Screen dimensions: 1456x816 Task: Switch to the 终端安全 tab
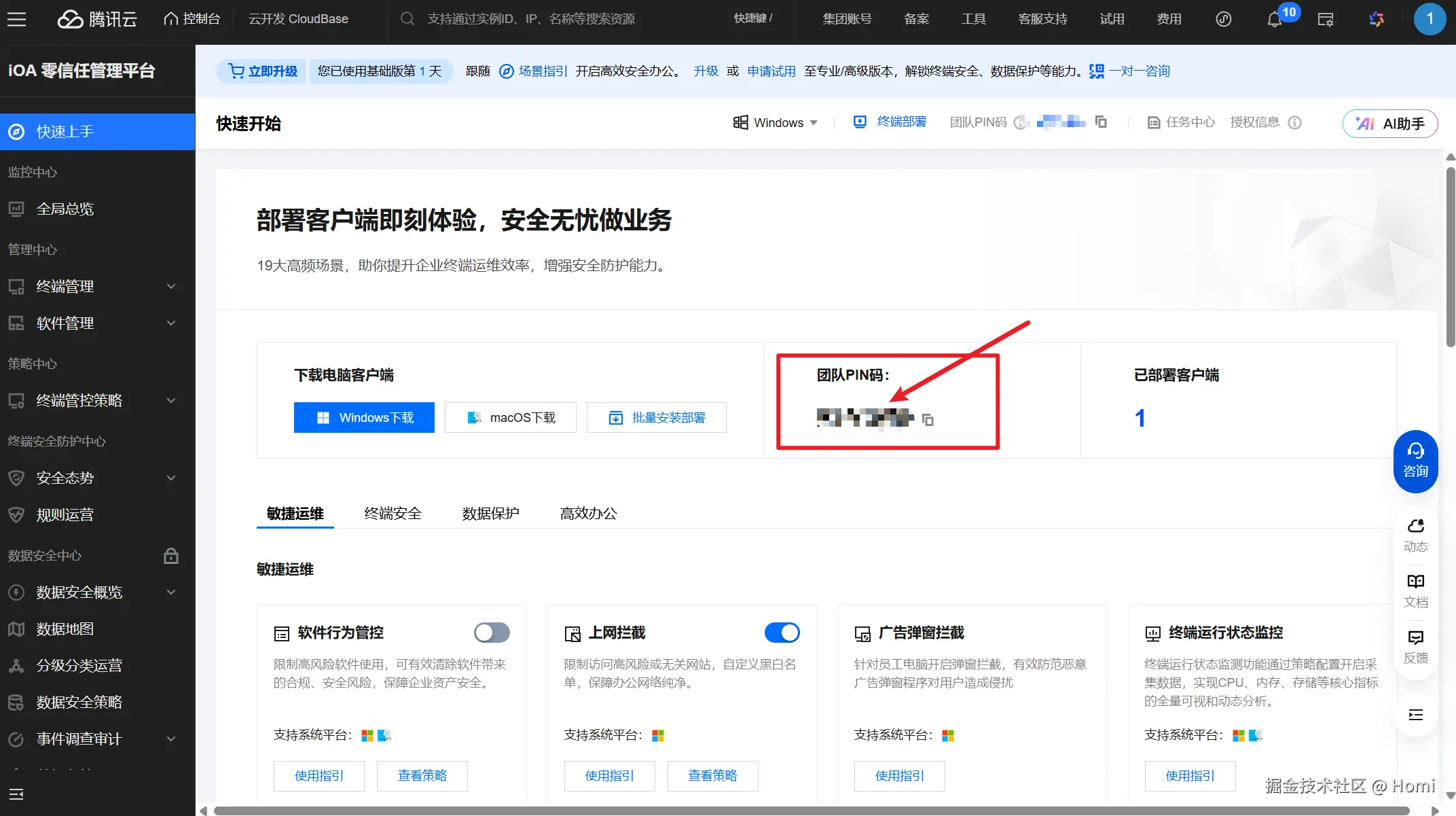point(393,514)
